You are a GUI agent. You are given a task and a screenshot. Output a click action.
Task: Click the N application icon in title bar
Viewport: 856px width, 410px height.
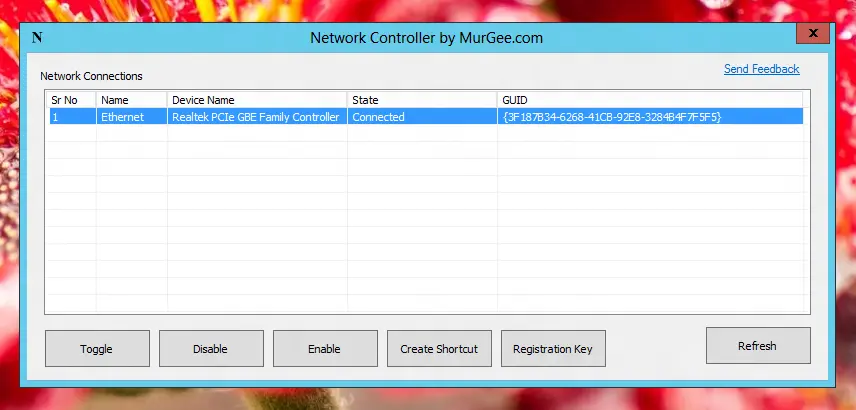click(37, 38)
